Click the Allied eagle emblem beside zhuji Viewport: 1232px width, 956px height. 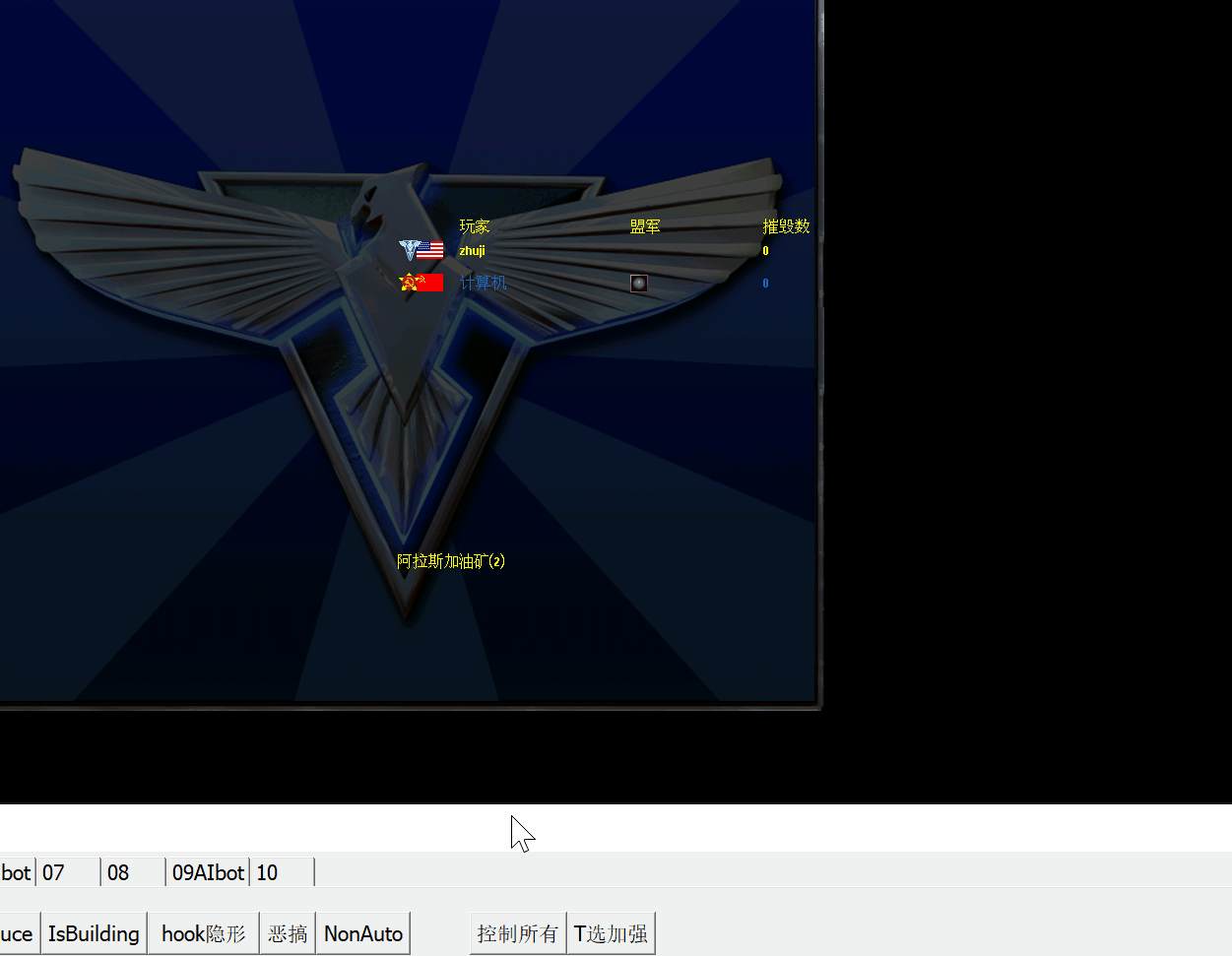408,250
